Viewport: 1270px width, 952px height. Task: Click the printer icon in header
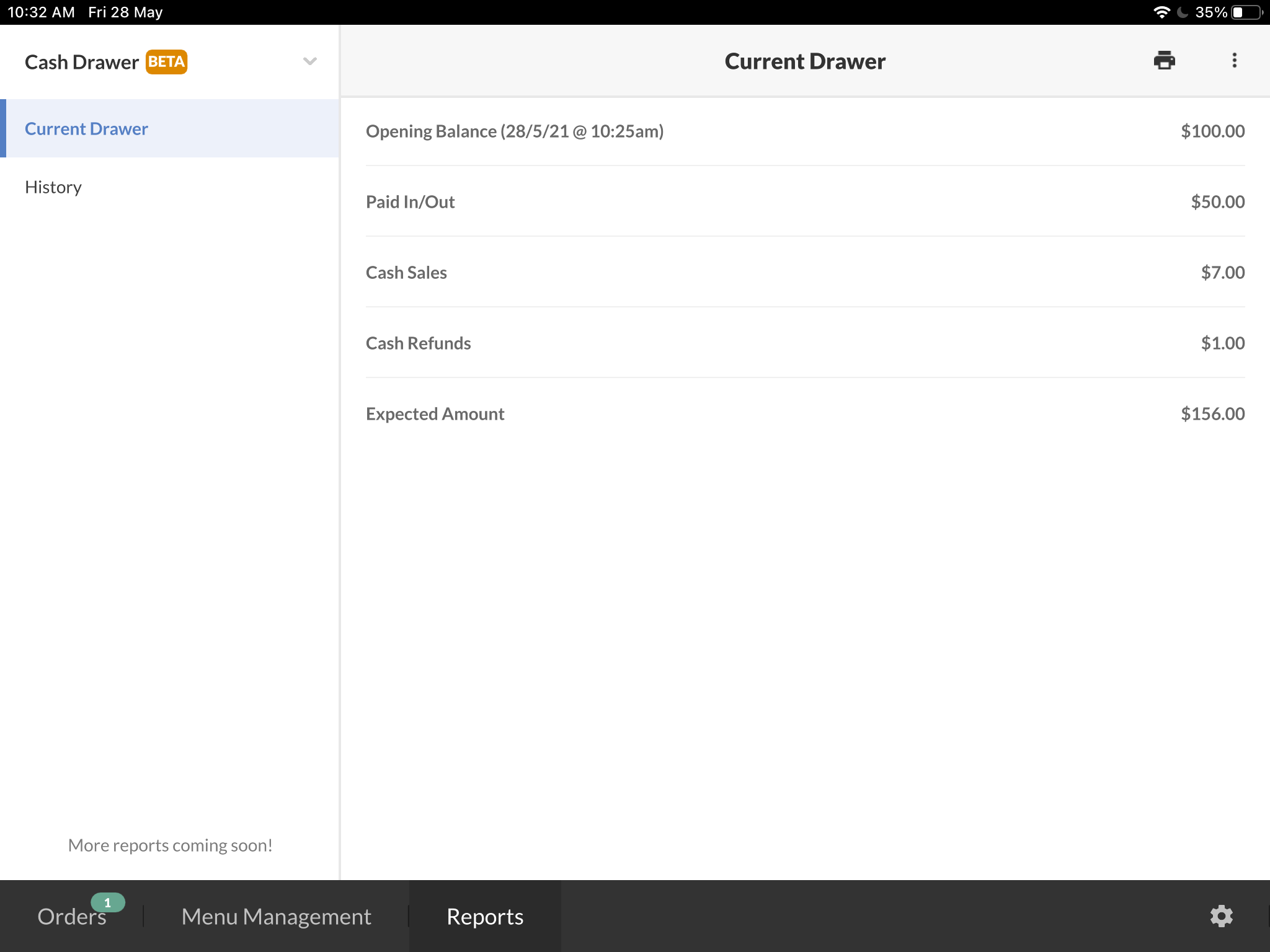click(x=1164, y=61)
